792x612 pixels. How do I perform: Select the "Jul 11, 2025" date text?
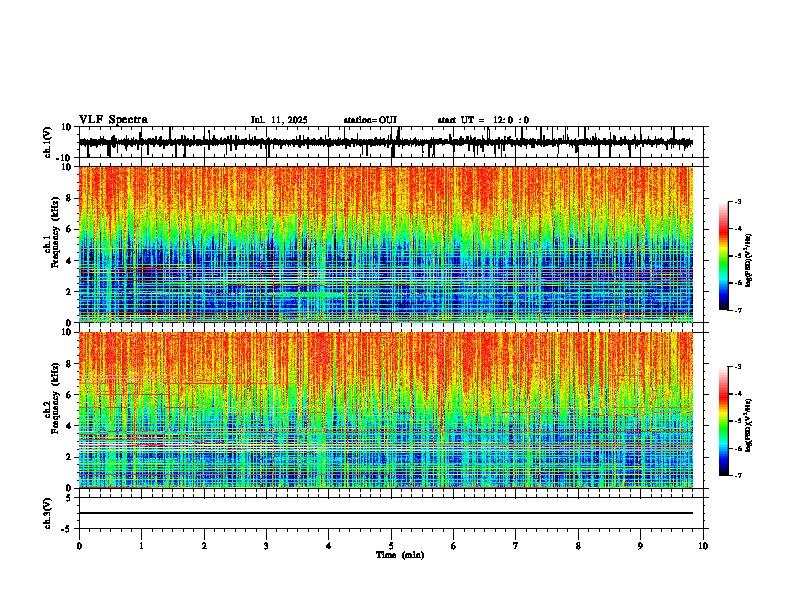(279, 120)
